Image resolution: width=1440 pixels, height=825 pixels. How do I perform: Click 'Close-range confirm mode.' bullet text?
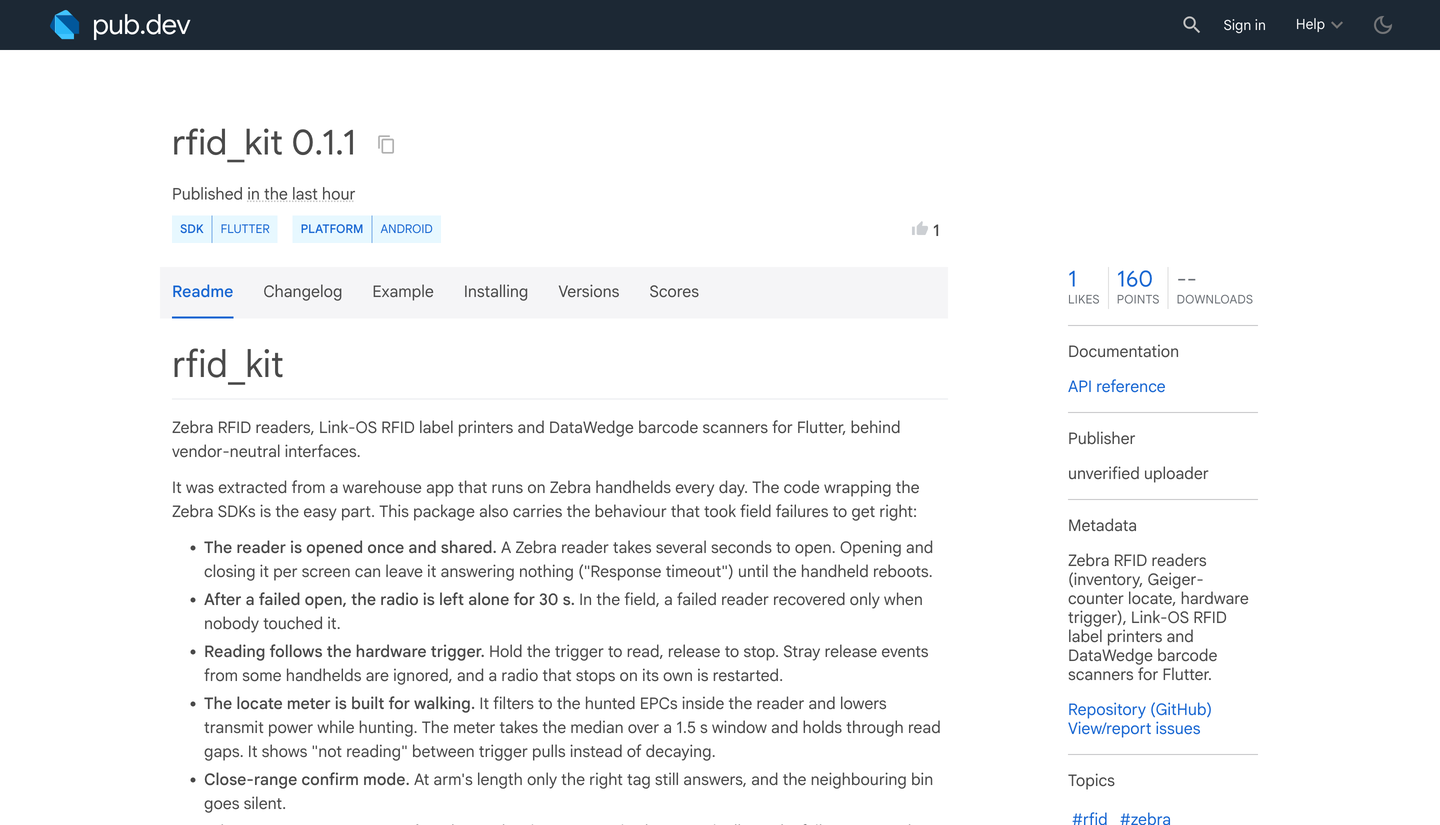[x=306, y=779]
